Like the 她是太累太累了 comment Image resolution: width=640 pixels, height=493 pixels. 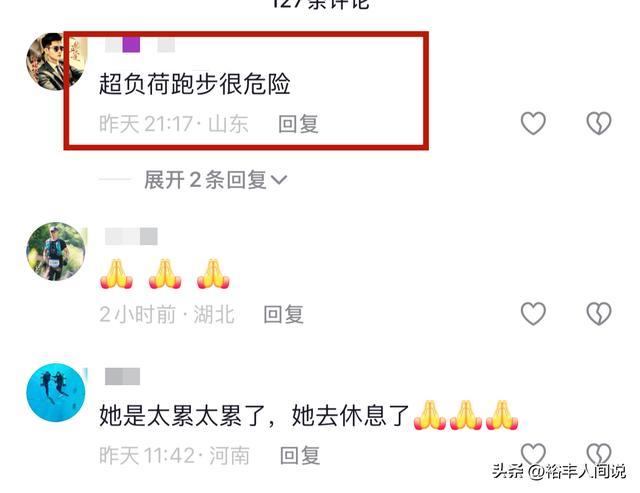(x=533, y=454)
